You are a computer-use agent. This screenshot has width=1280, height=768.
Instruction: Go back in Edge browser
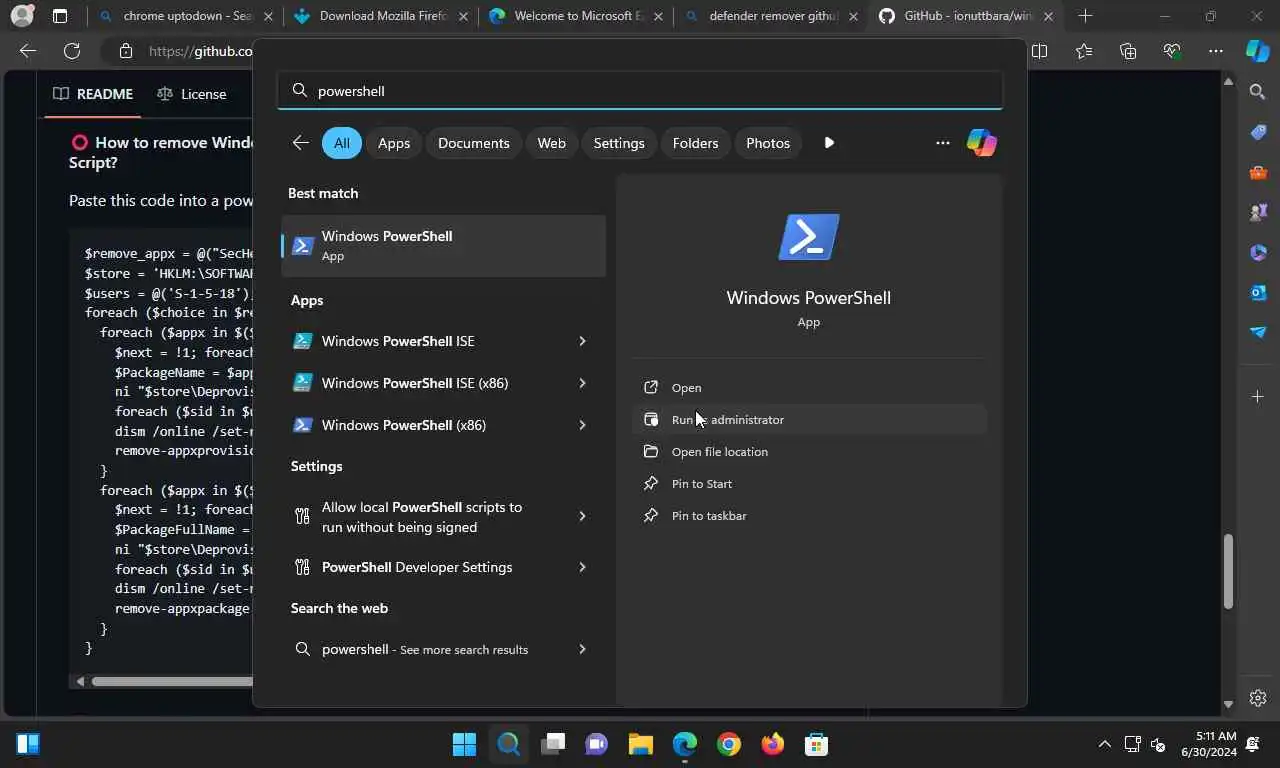click(28, 52)
